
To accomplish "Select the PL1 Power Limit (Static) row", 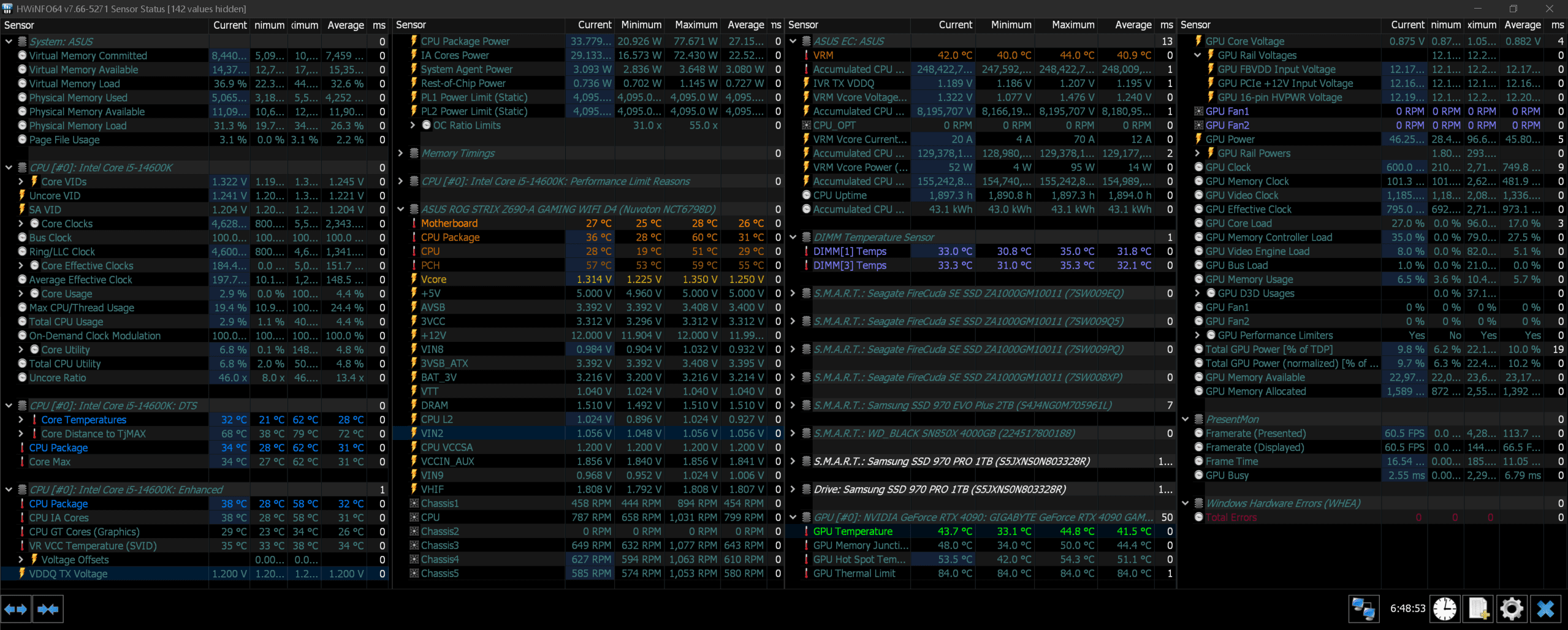I will pos(588,97).
